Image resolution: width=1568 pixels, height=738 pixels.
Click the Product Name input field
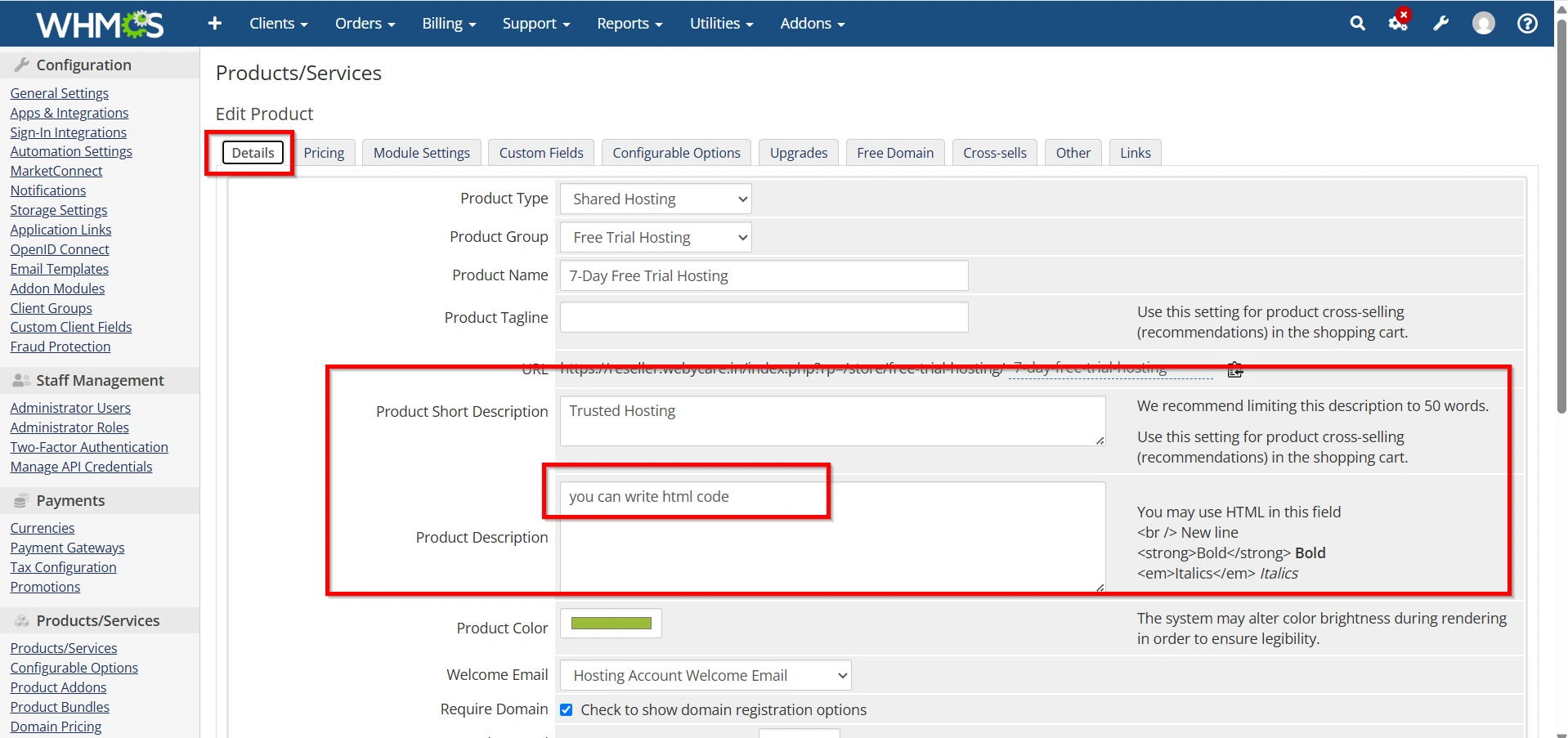coord(764,275)
